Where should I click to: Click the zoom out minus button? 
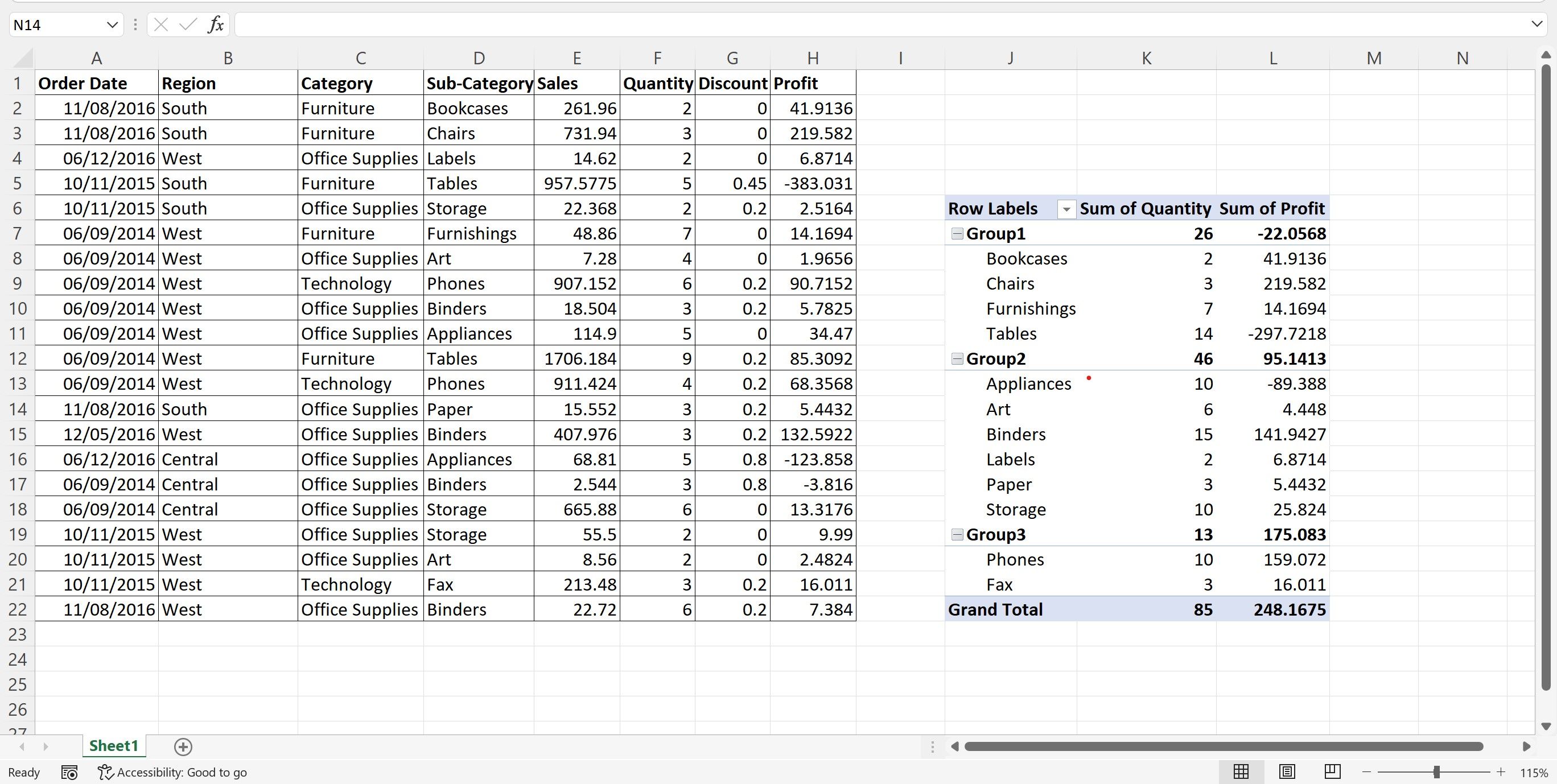tap(1366, 772)
